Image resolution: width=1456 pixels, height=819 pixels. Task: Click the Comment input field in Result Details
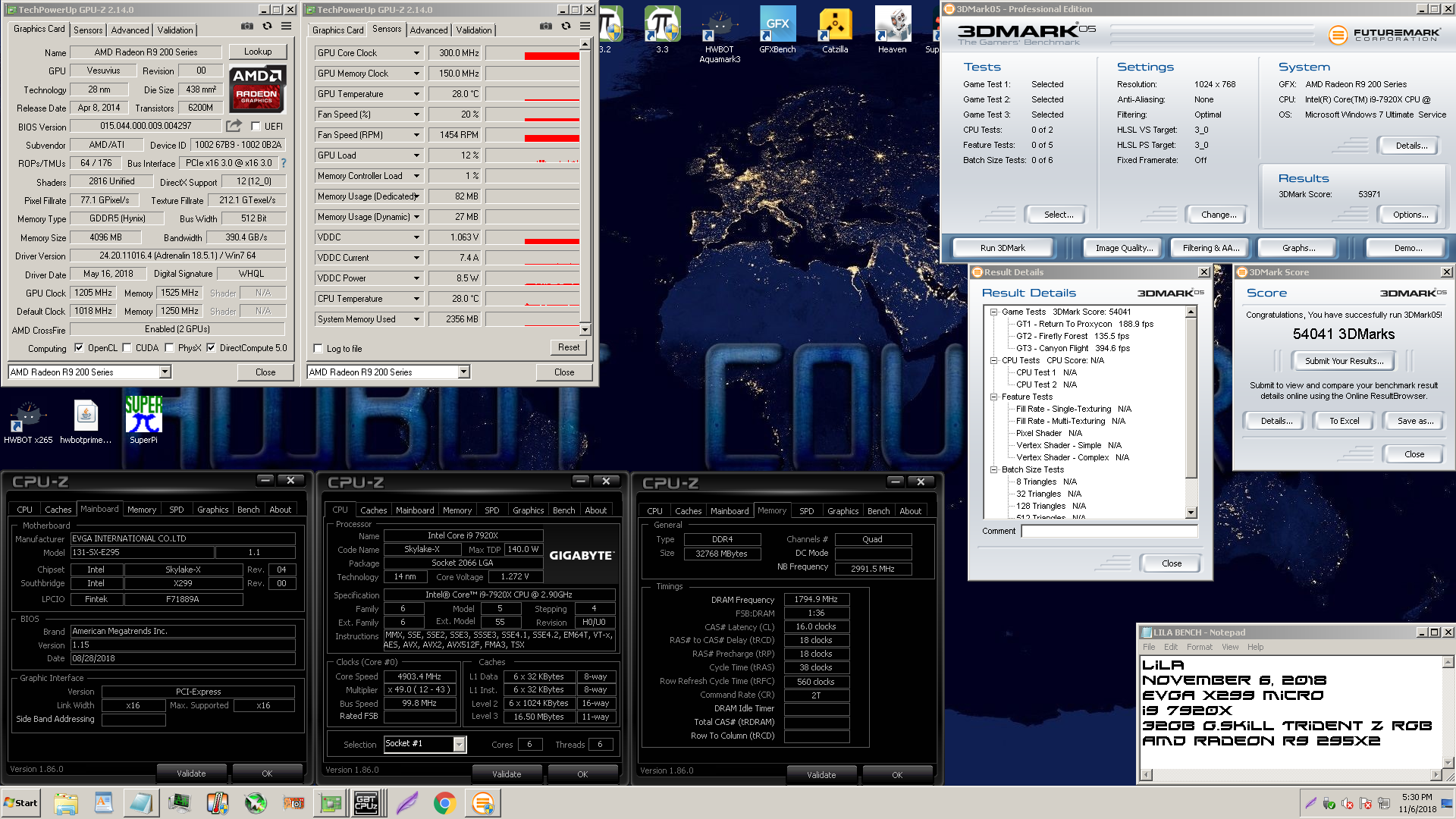pyautogui.click(x=1109, y=531)
